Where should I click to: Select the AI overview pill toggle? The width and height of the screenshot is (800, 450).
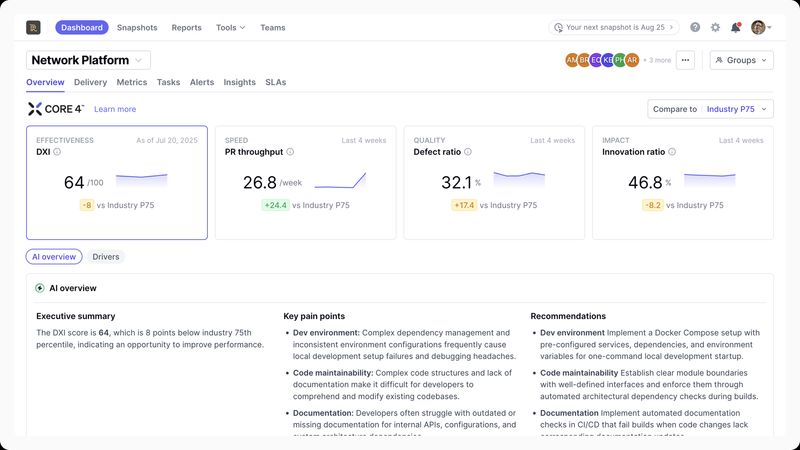pos(54,257)
